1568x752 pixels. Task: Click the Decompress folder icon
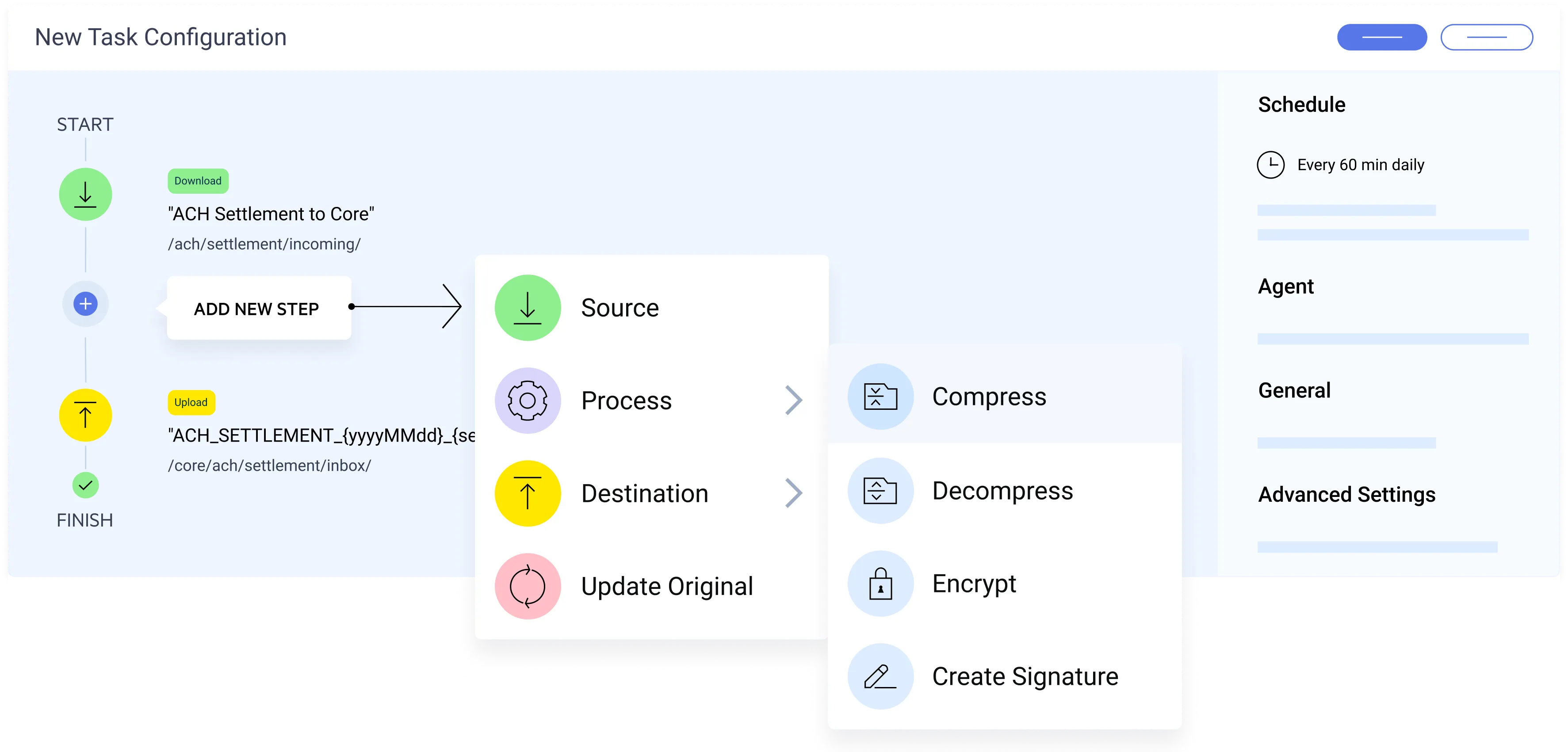pos(880,490)
